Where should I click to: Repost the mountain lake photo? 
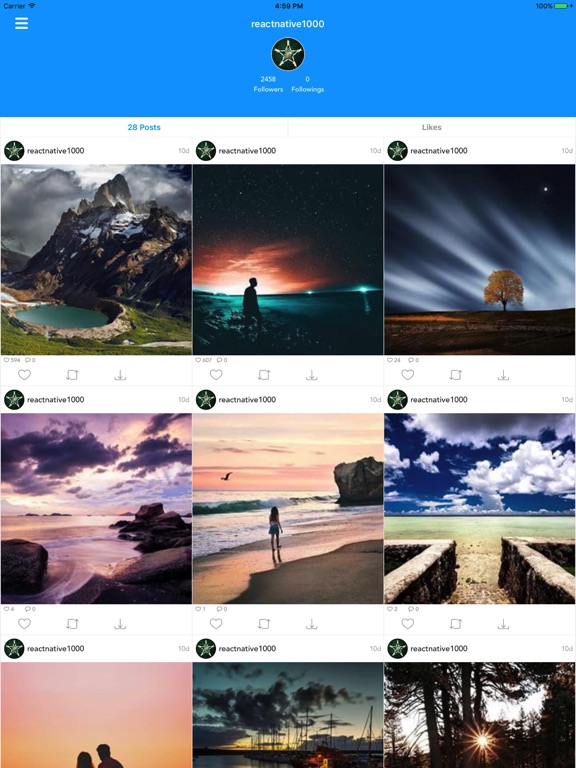tap(72, 375)
